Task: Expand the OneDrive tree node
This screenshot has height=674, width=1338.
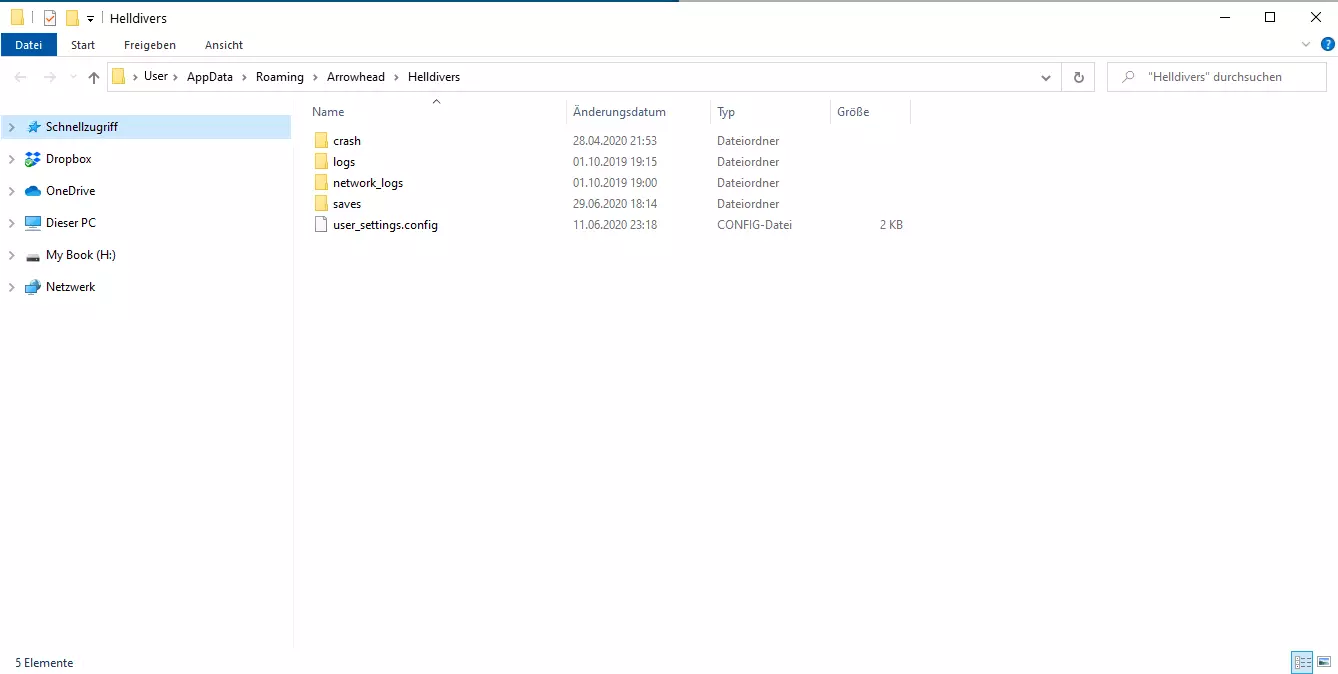Action: (x=12, y=191)
